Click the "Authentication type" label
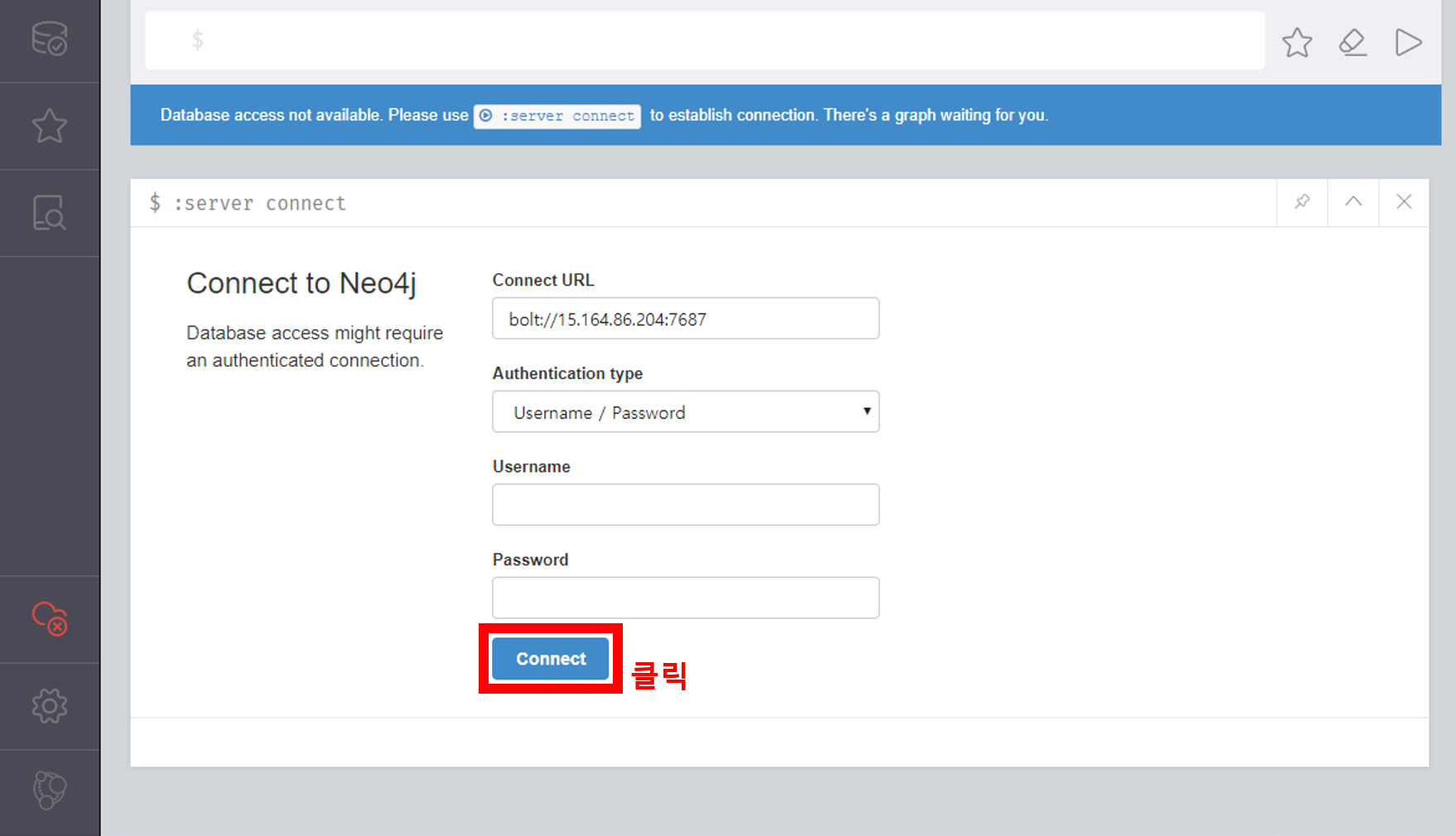 [568, 373]
